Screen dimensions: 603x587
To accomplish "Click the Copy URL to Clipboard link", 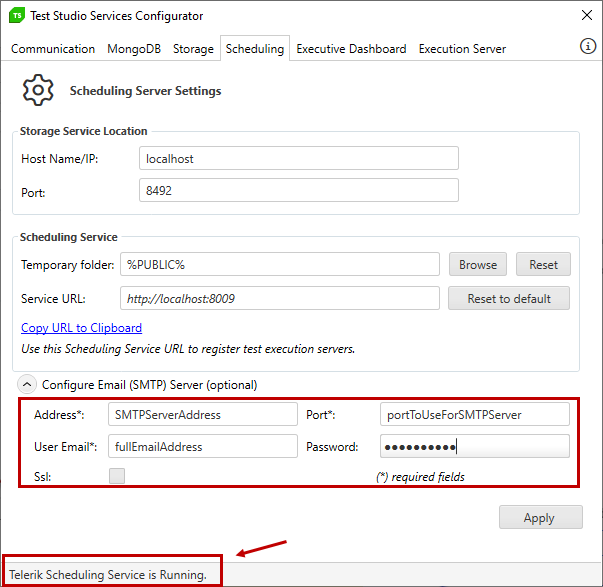I will coord(81,328).
